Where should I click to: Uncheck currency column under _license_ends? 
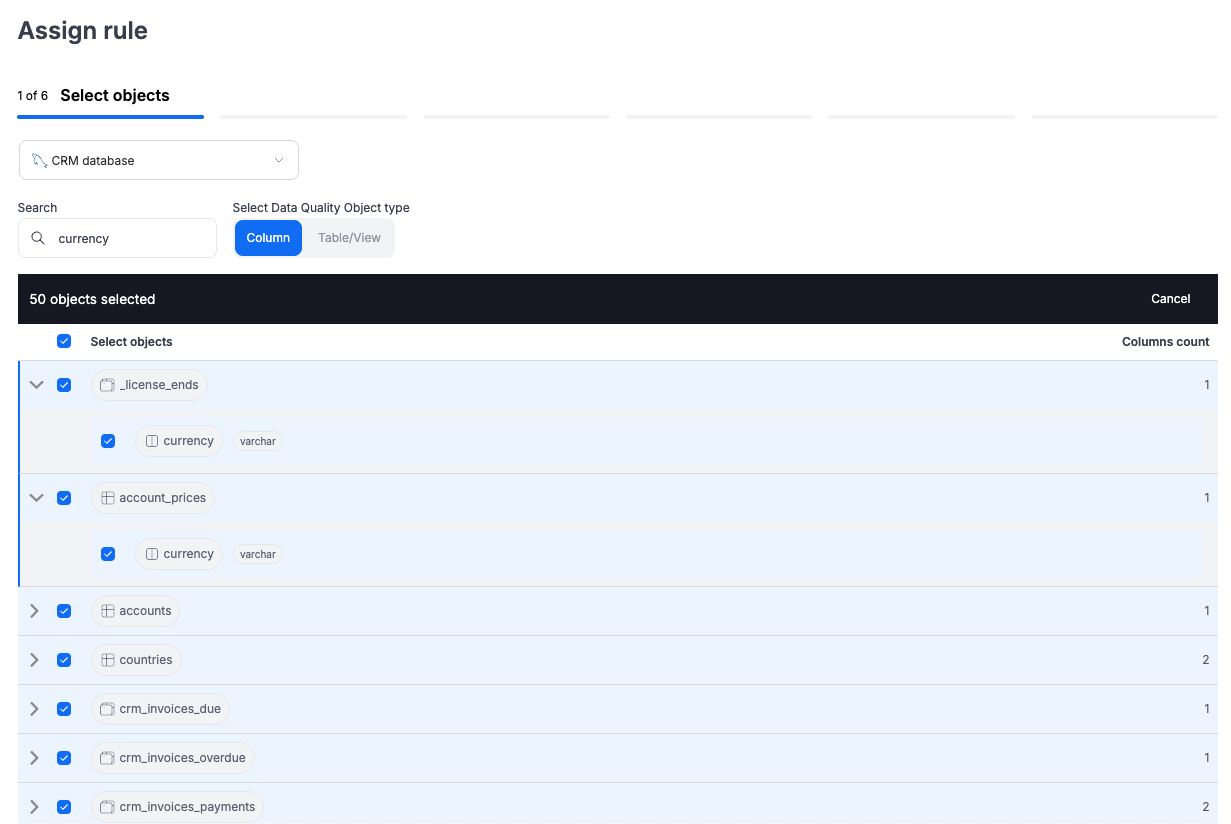108,441
